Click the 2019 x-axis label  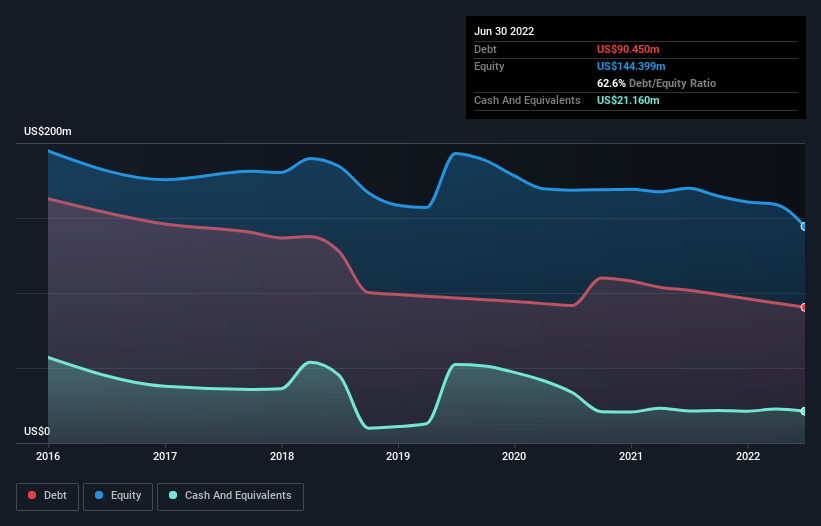click(x=398, y=456)
